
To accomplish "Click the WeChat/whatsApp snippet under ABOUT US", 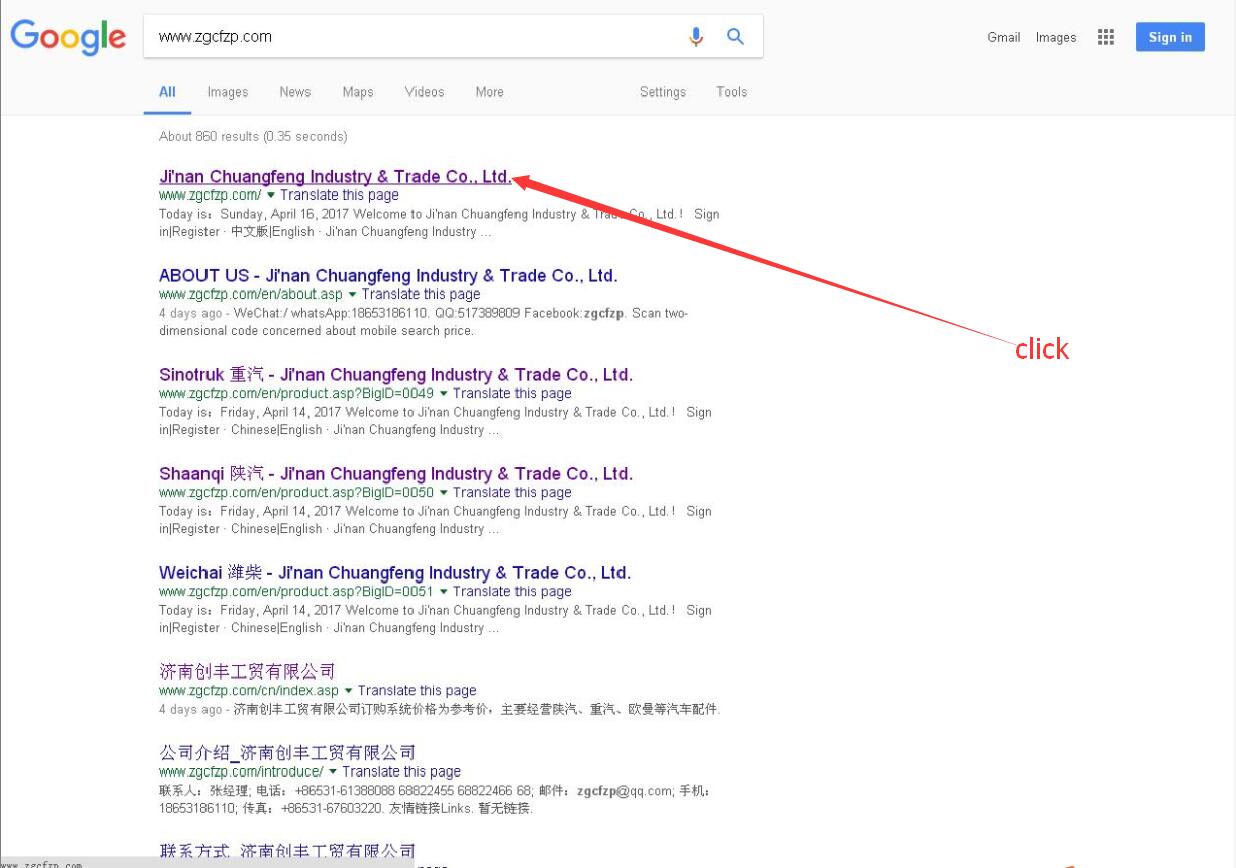I will (x=423, y=322).
